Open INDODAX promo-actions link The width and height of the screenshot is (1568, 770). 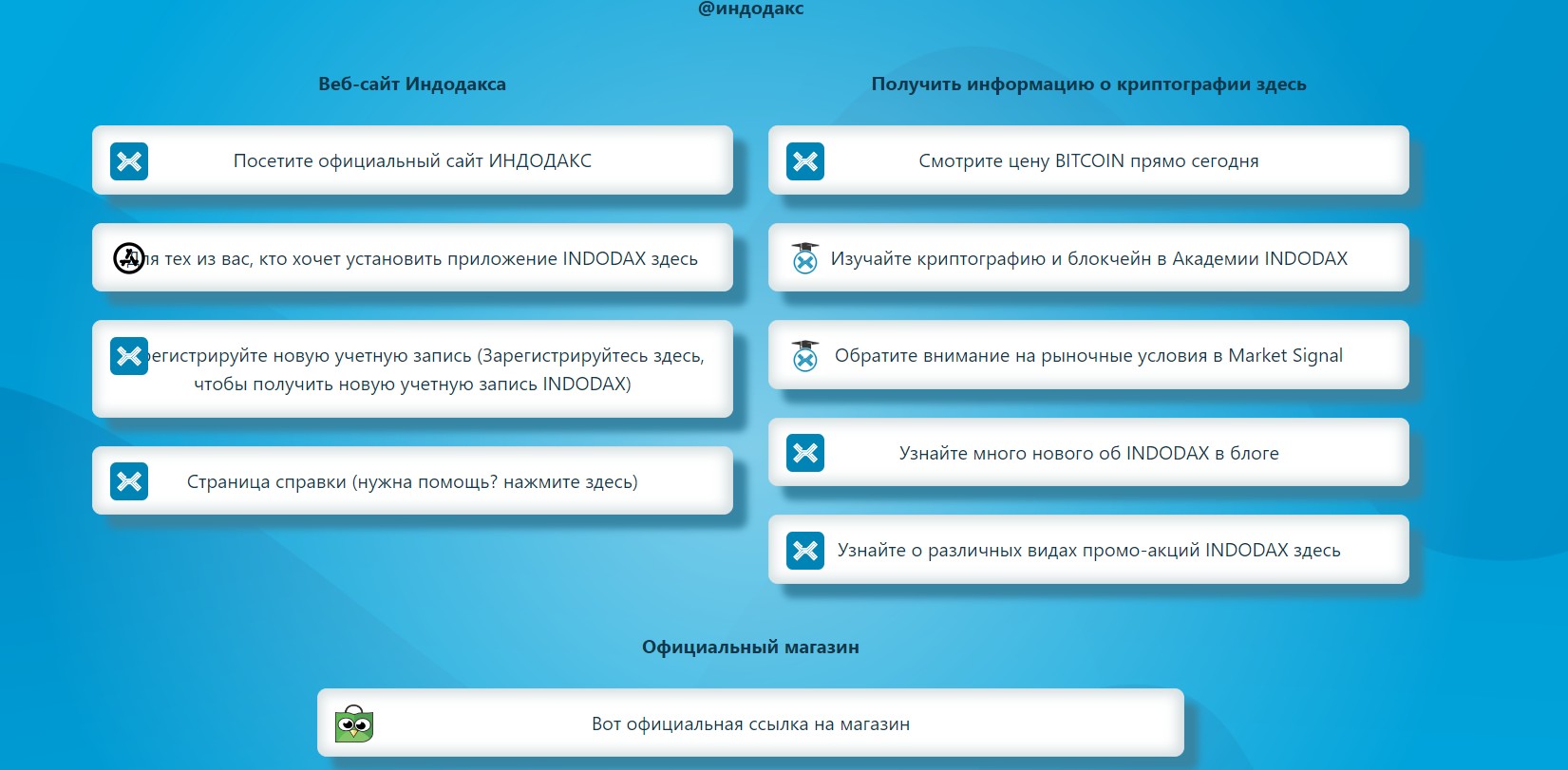(x=1088, y=550)
